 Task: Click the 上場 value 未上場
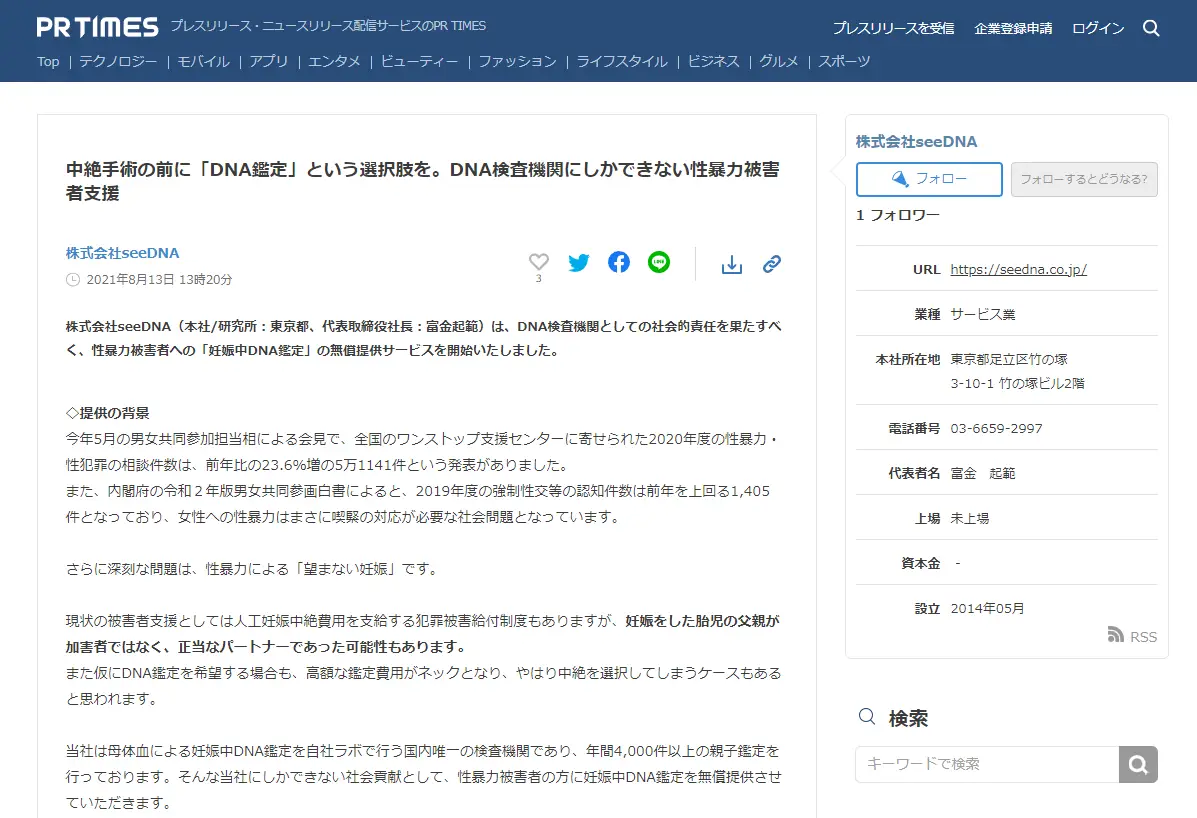[x=970, y=519]
